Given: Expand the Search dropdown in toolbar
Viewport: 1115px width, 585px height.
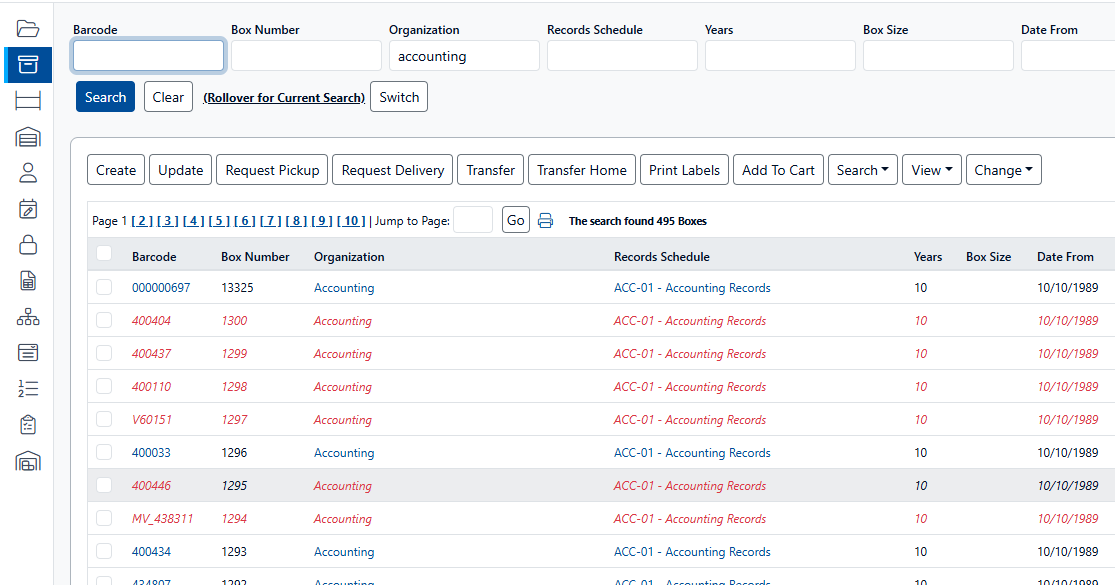Looking at the screenshot, I should [x=862, y=170].
